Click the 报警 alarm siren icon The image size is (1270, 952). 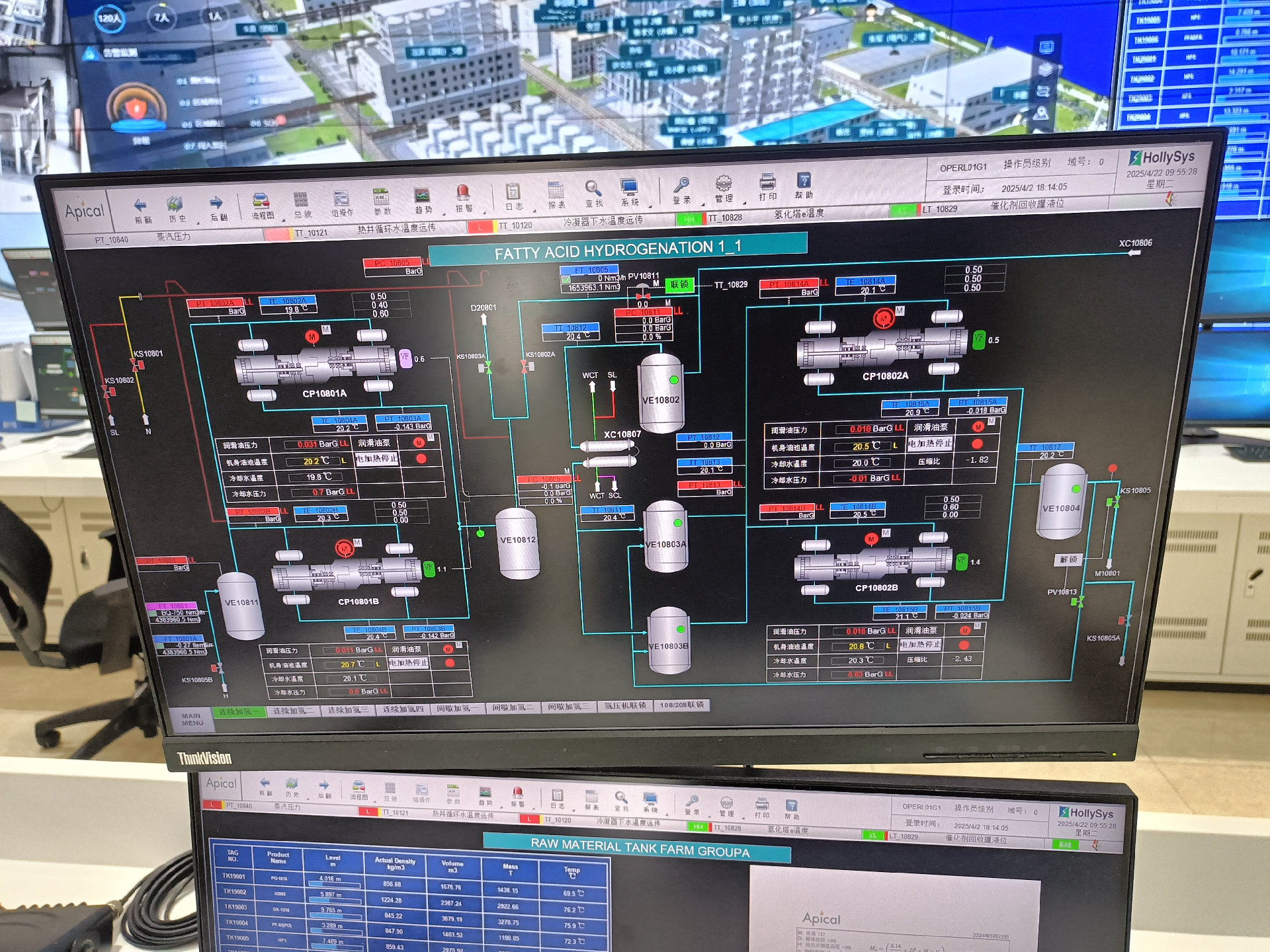(x=463, y=193)
